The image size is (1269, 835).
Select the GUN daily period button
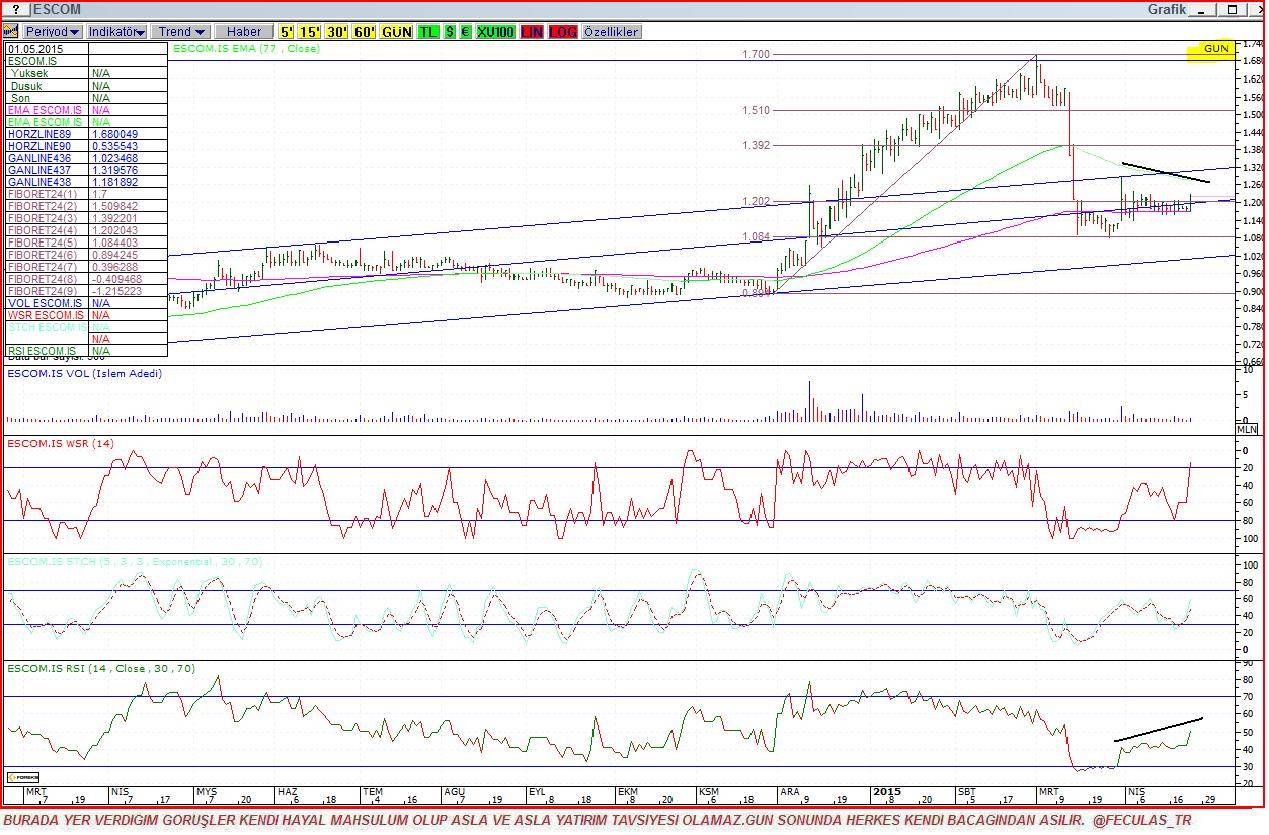click(x=397, y=32)
